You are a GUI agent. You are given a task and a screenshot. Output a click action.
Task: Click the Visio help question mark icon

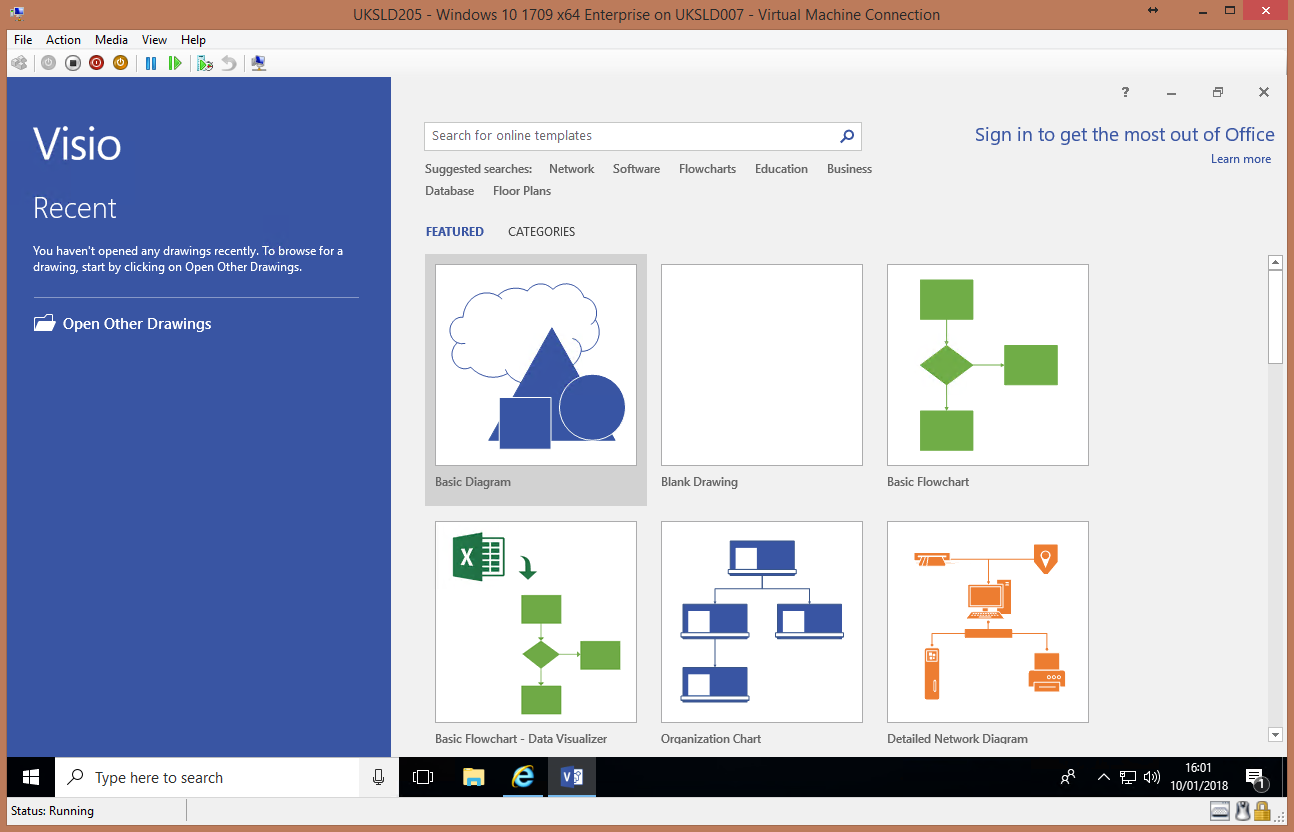[1125, 92]
